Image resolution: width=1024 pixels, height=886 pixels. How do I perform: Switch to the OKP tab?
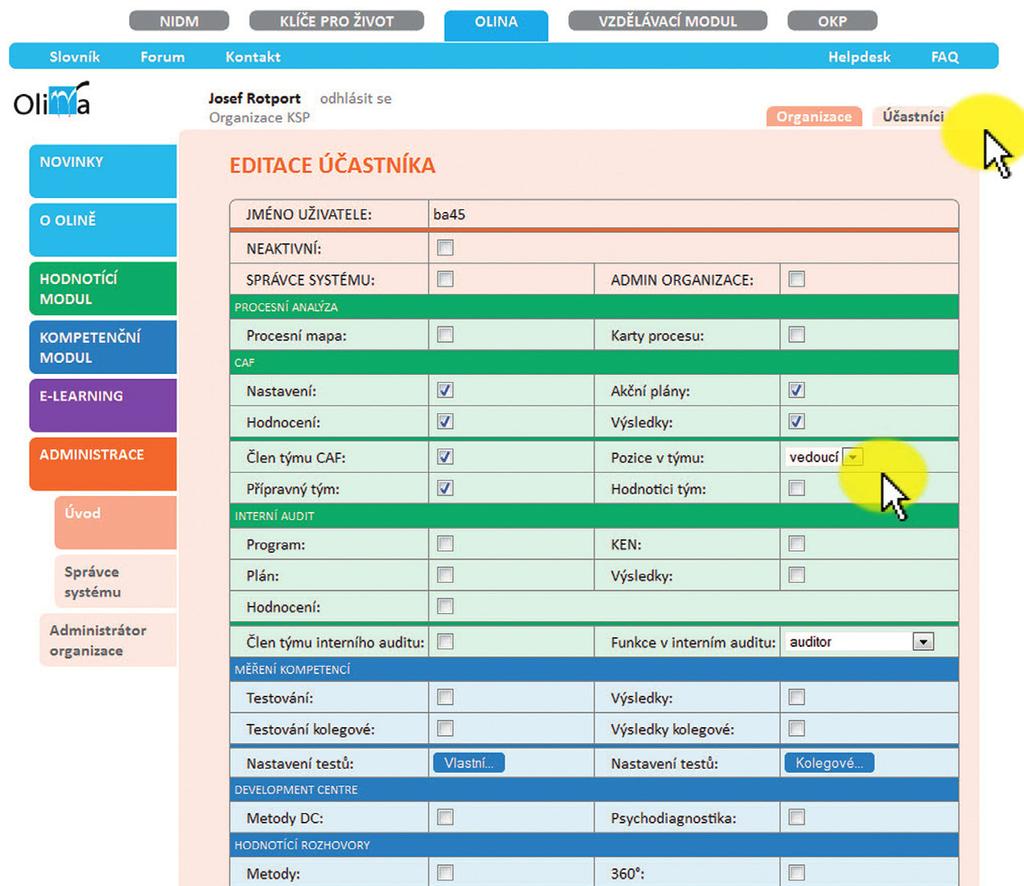point(832,21)
